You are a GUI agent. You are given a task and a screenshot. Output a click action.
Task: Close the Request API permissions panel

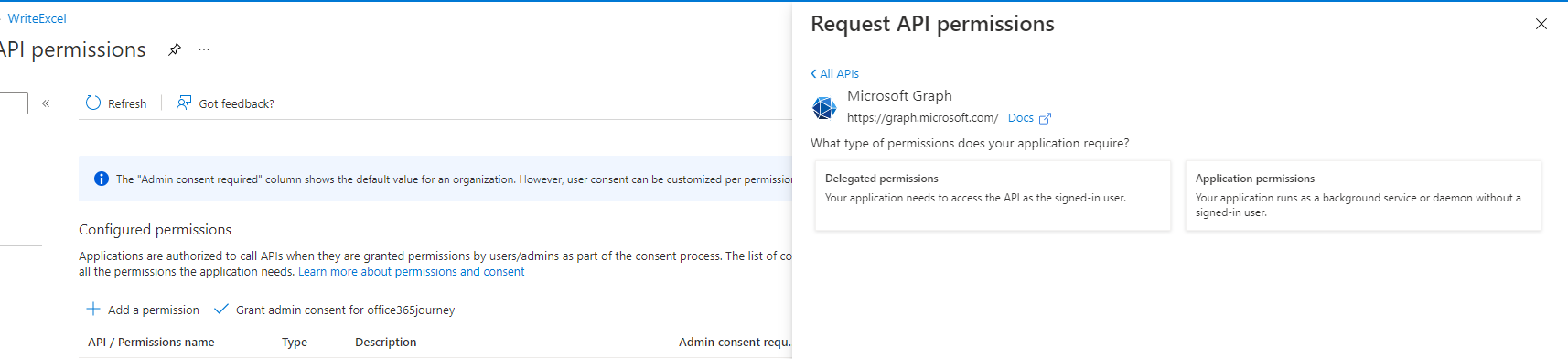(1541, 24)
